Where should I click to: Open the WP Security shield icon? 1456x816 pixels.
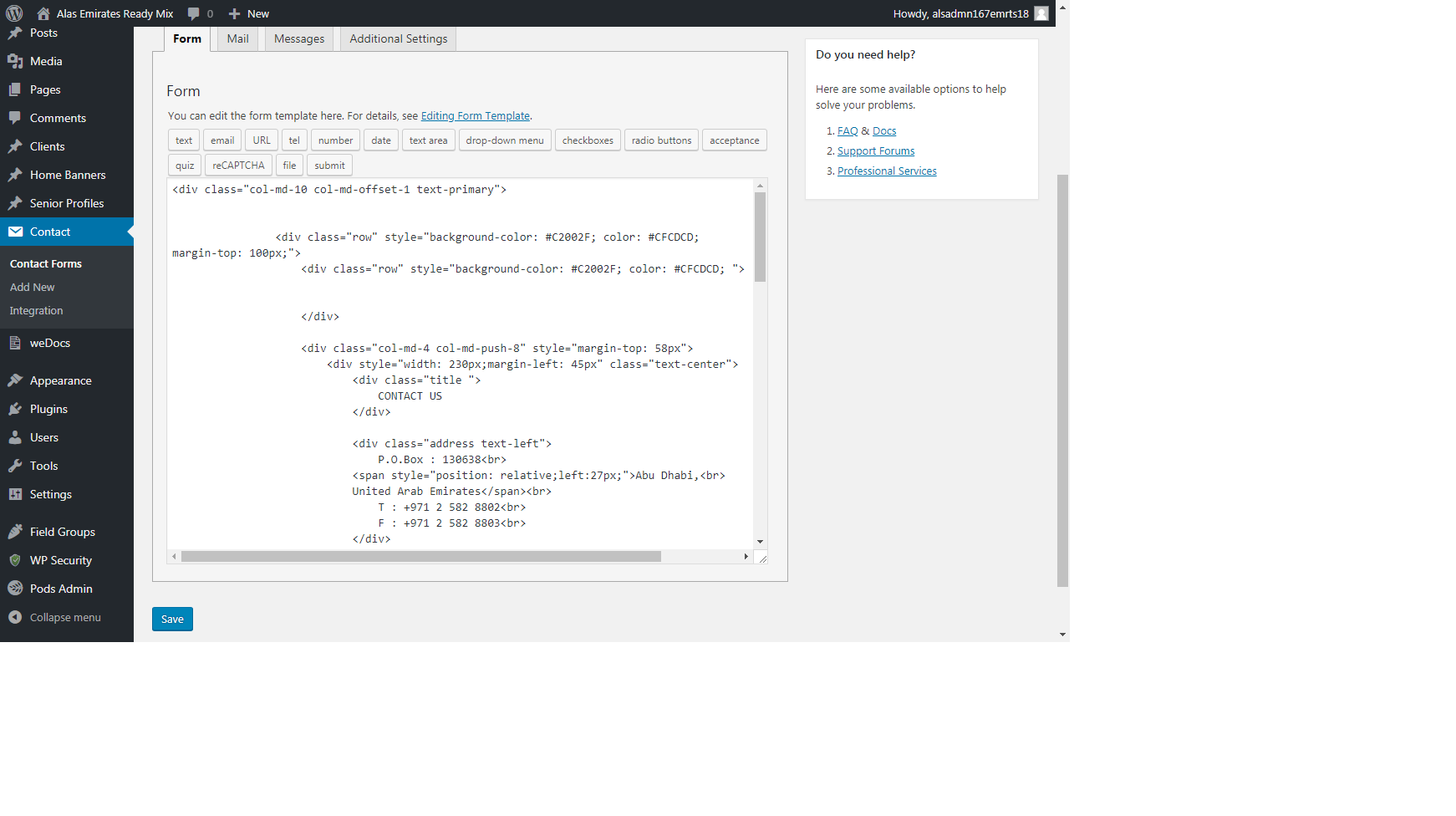pyautogui.click(x=15, y=560)
